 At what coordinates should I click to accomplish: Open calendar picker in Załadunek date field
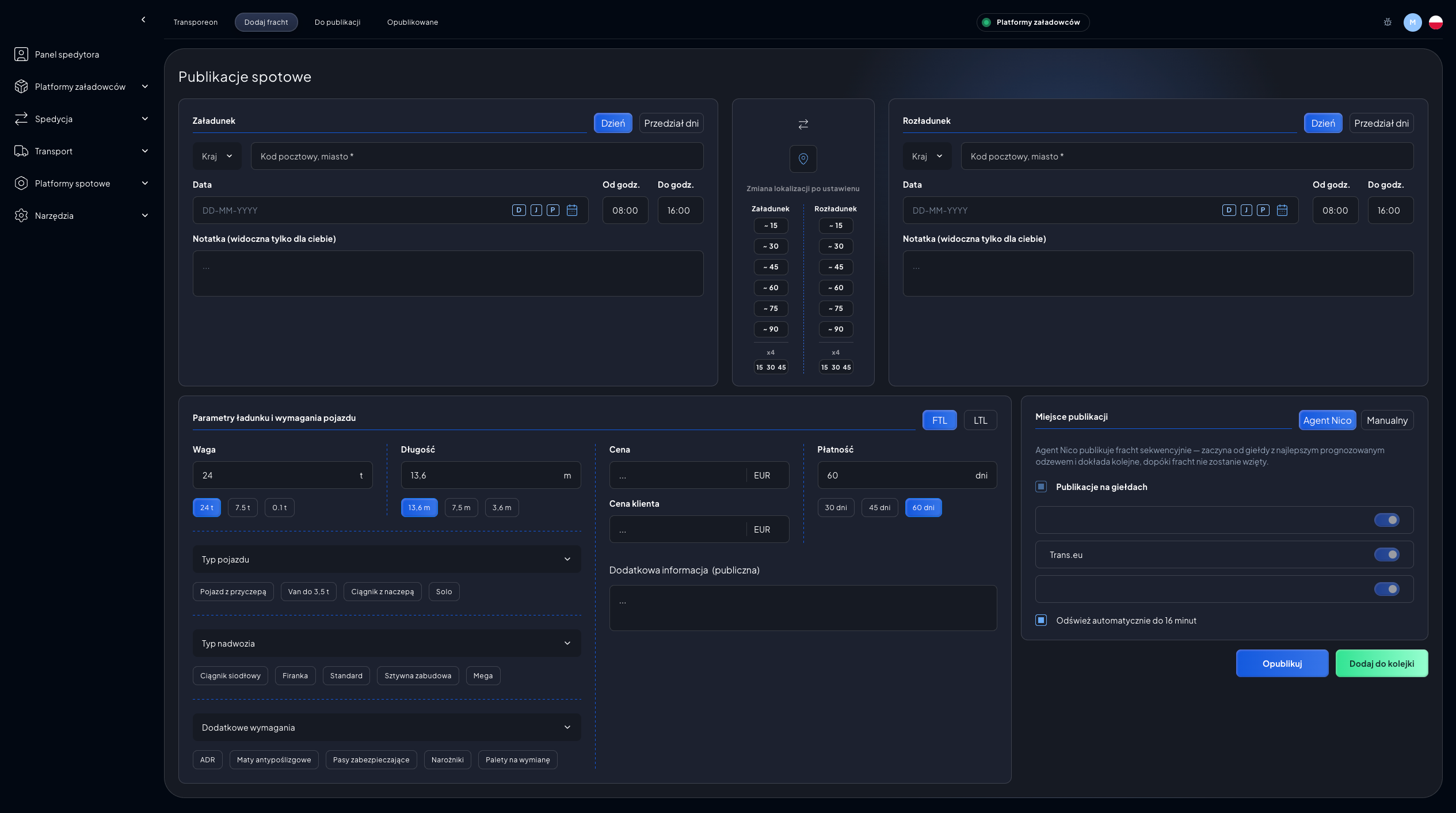coord(572,210)
